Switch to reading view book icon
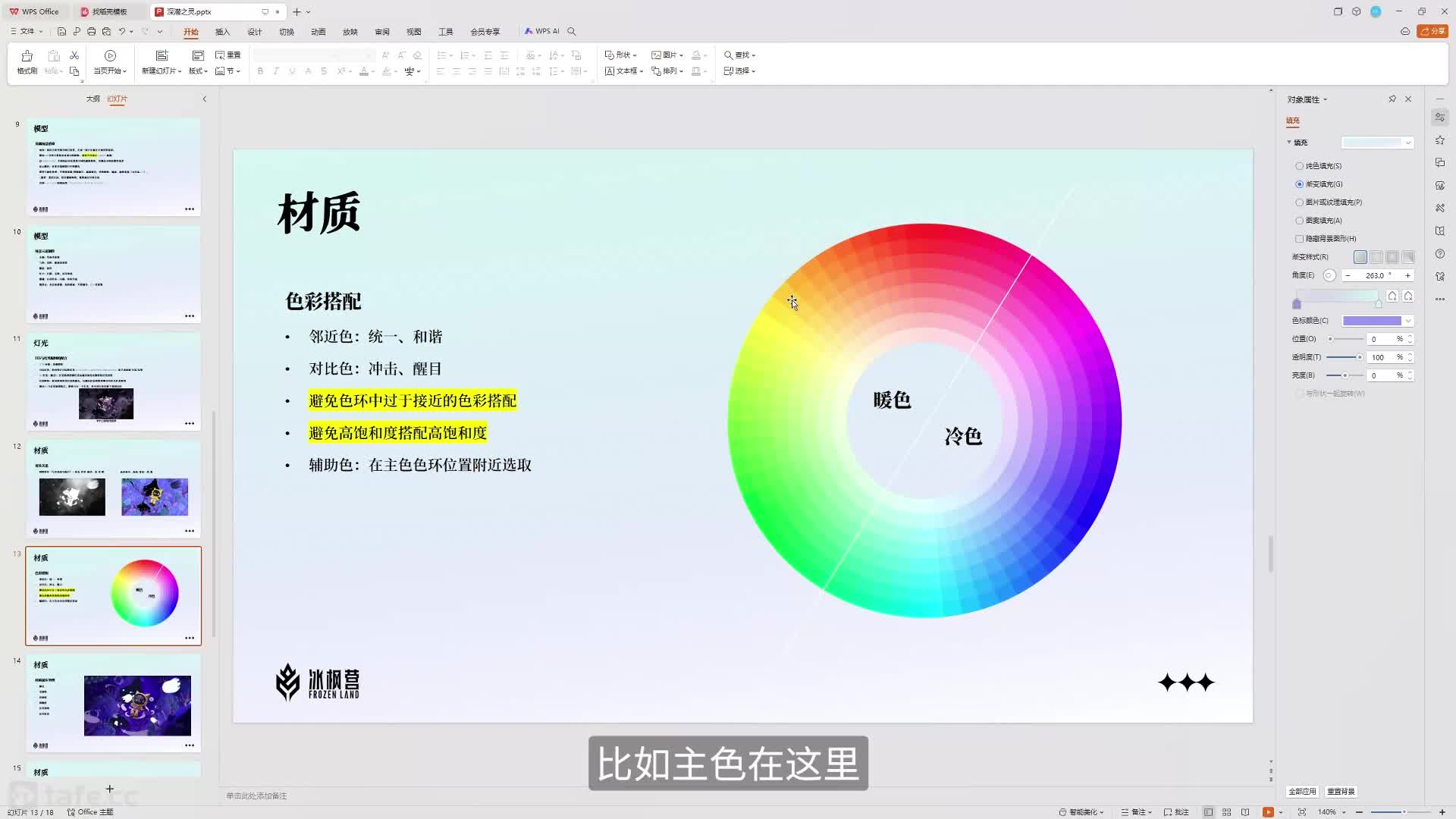1456x819 pixels. click(1245, 812)
